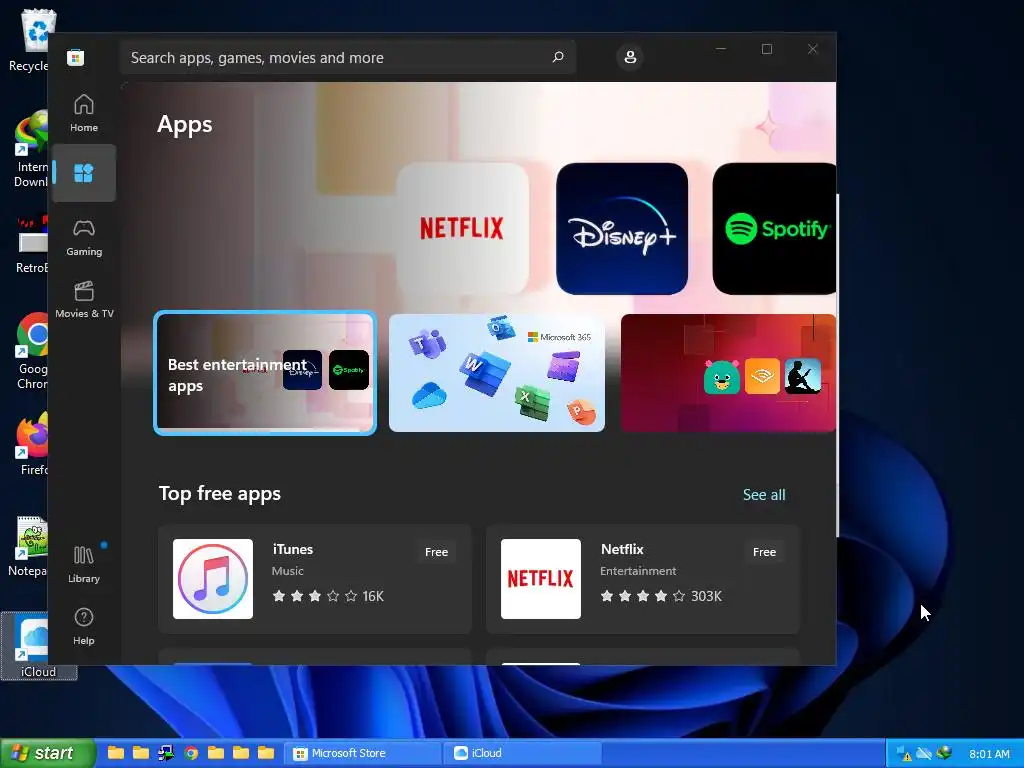
Task: Click the Microsoft Store logo icon
Action: coord(76,57)
